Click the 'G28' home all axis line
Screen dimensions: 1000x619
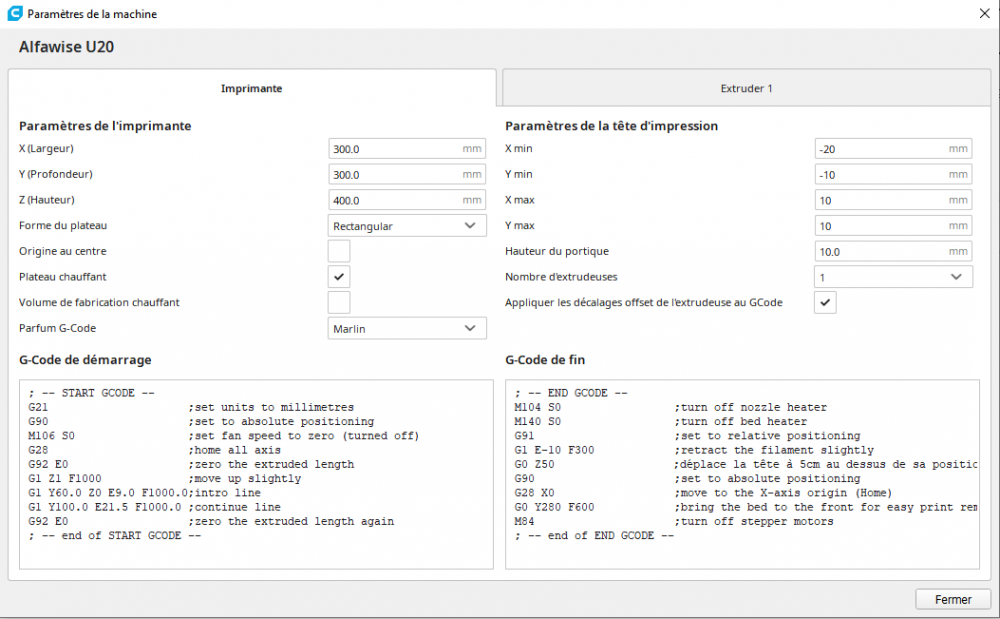154,450
